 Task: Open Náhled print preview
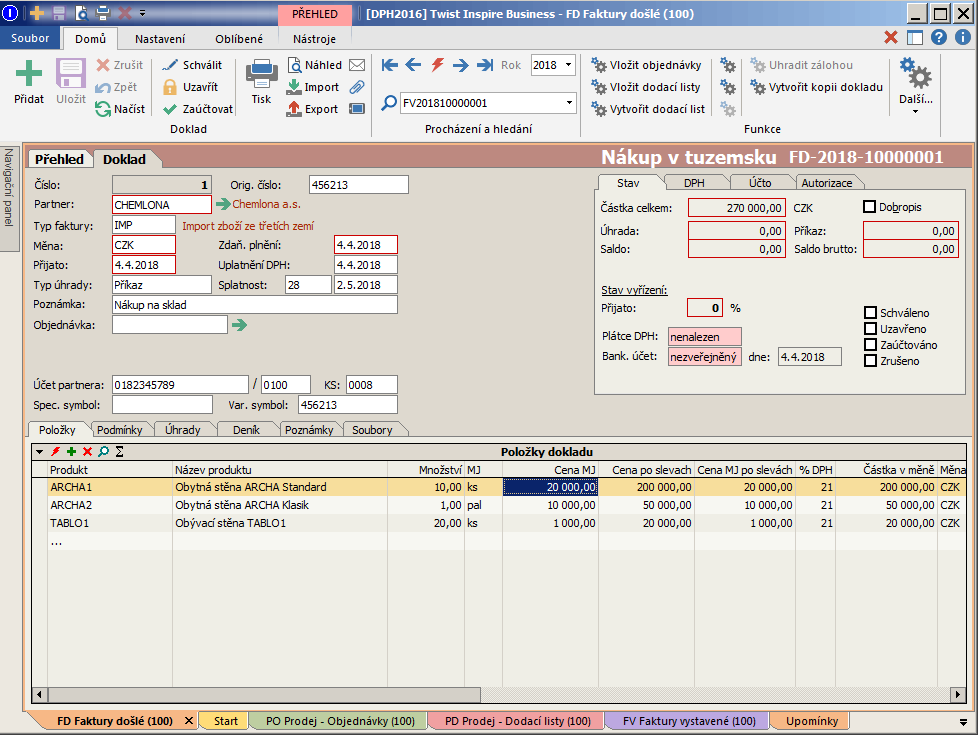314,65
